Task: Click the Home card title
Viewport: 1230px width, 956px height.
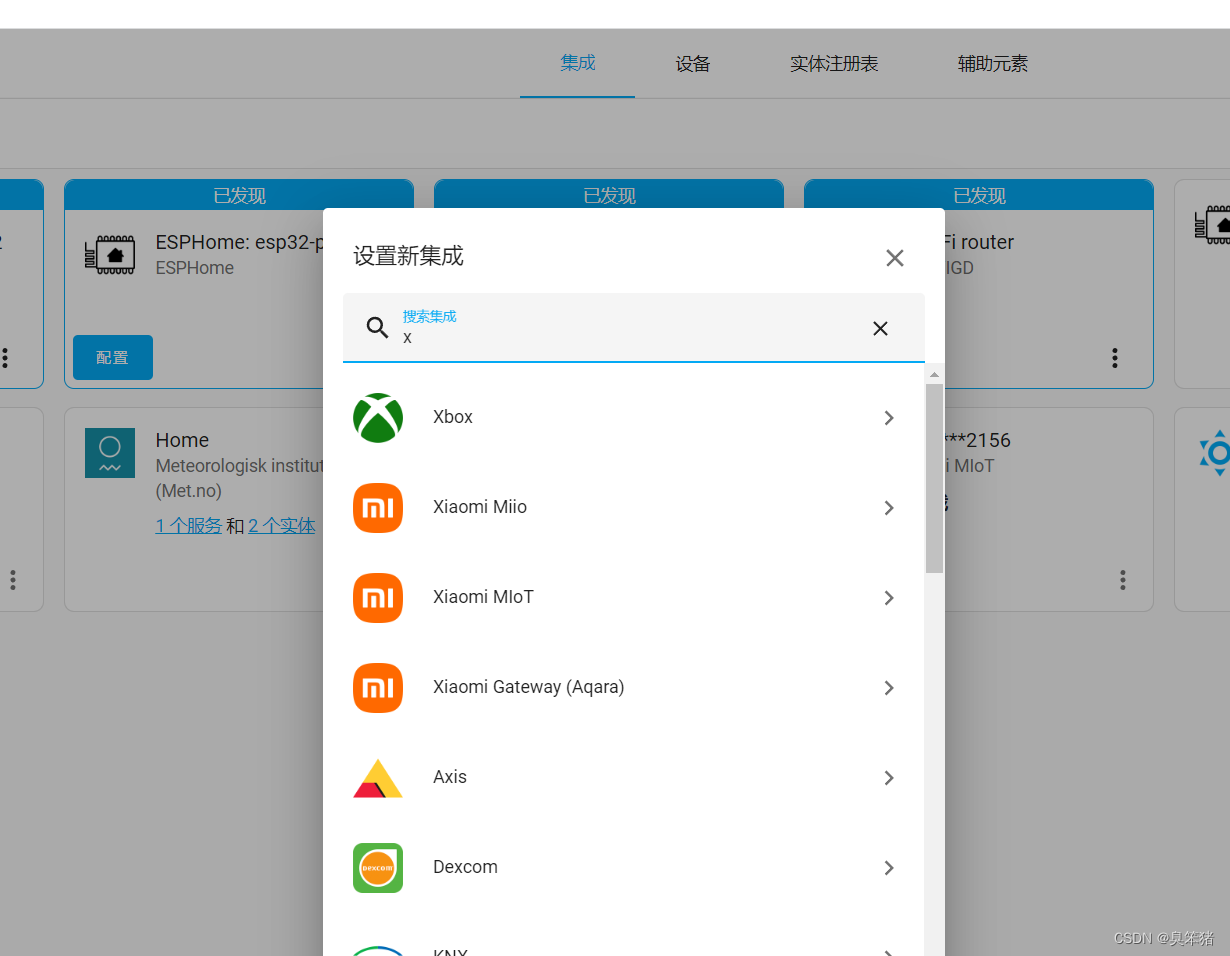Action: 182,440
